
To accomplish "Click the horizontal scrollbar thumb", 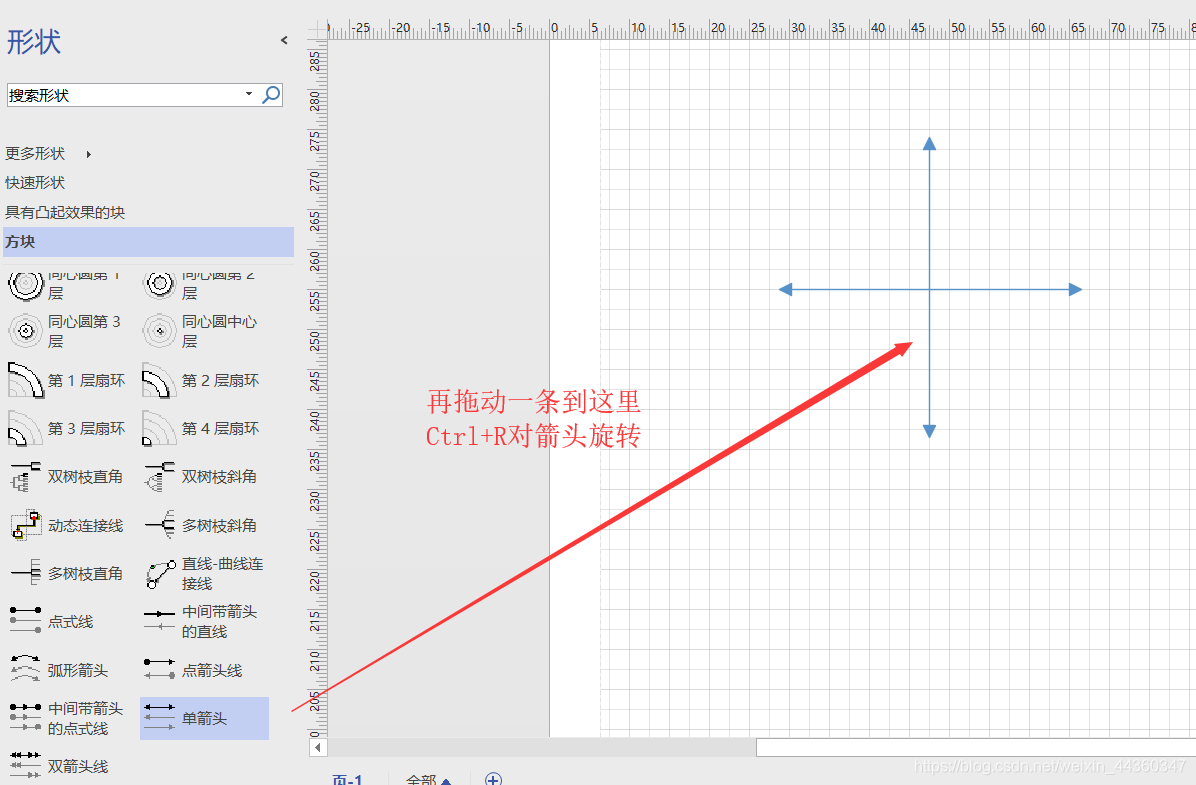I will coord(976,748).
